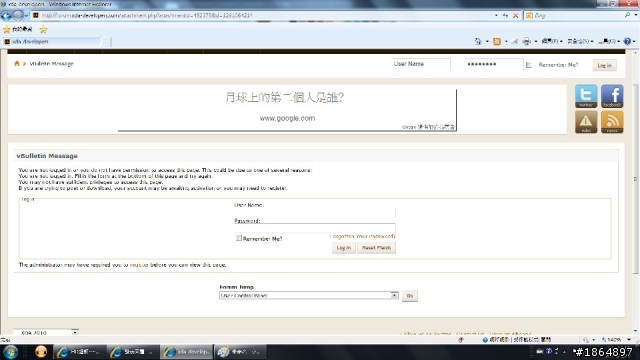
Task: Expand the Print dropdown arrow
Action: [536, 41]
